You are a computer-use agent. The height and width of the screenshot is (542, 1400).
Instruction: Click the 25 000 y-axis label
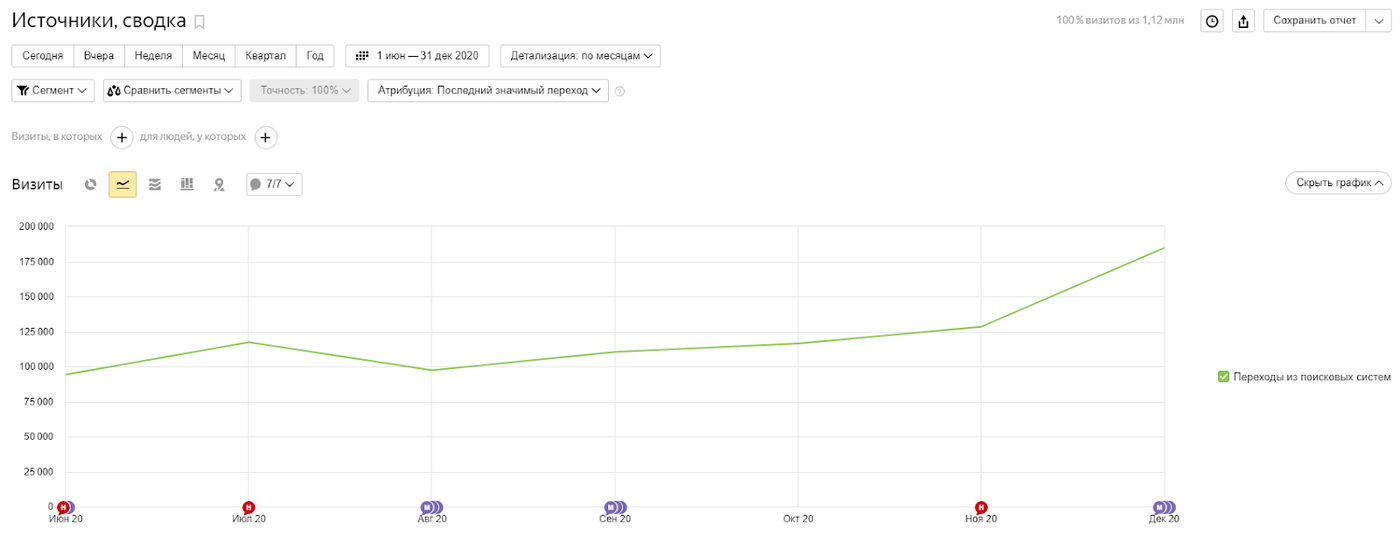pyautogui.click(x=39, y=472)
